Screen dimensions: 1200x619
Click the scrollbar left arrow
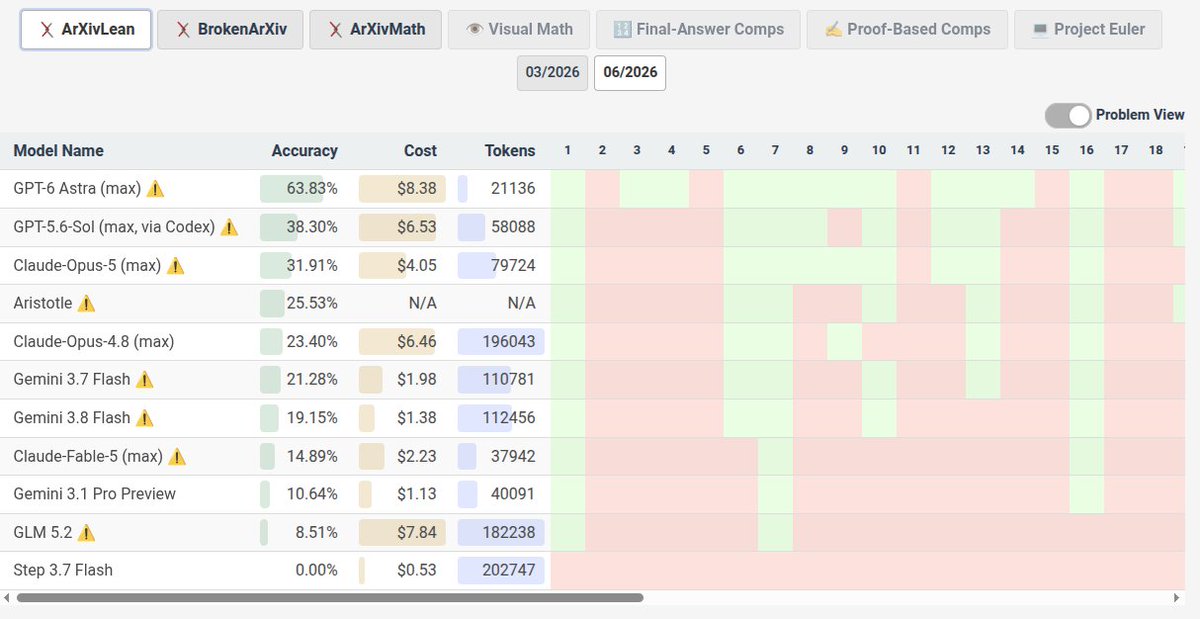pos(8,598)
